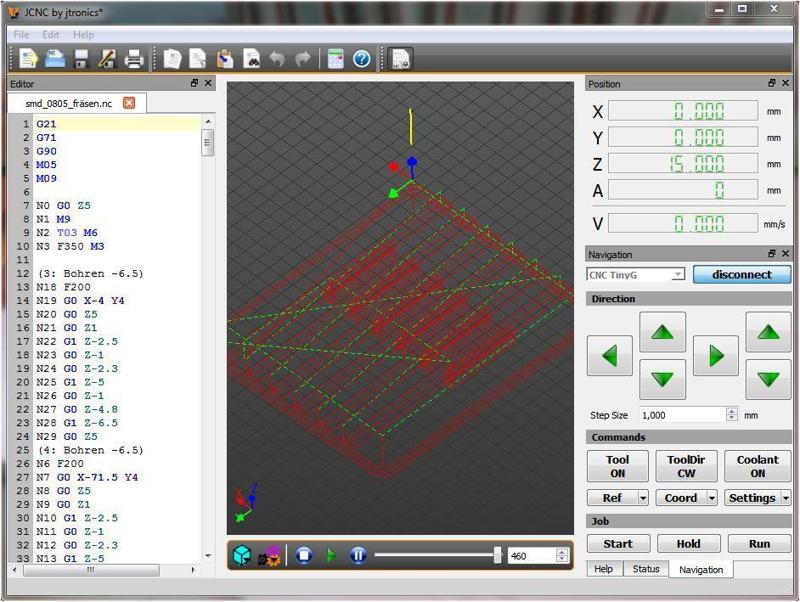Click the binoculars find icon
This screenshot has height=602, width=800.
pos(251,59)
